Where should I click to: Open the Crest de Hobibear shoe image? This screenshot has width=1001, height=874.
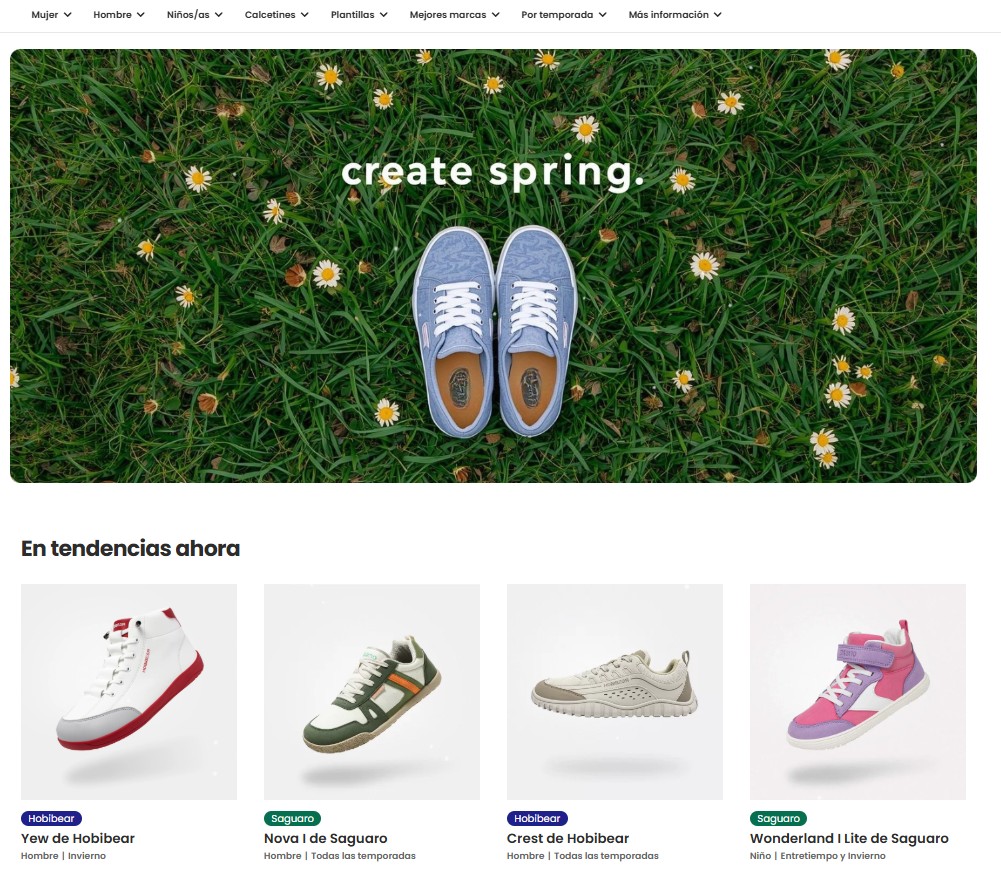pyautogui.click(x=615, y=691)
